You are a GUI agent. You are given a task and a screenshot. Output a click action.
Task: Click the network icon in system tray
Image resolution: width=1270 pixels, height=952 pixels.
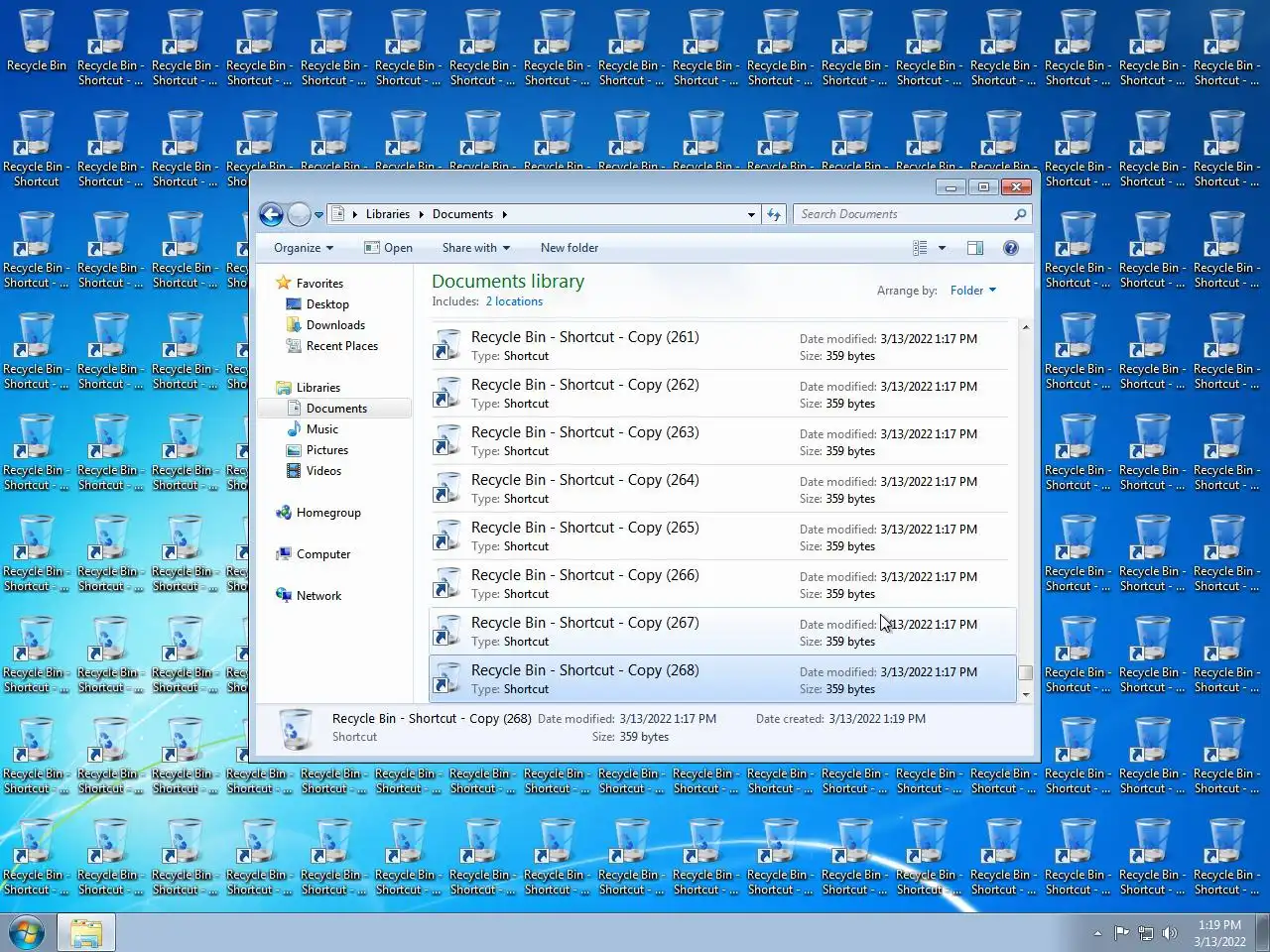point(1146,933)
